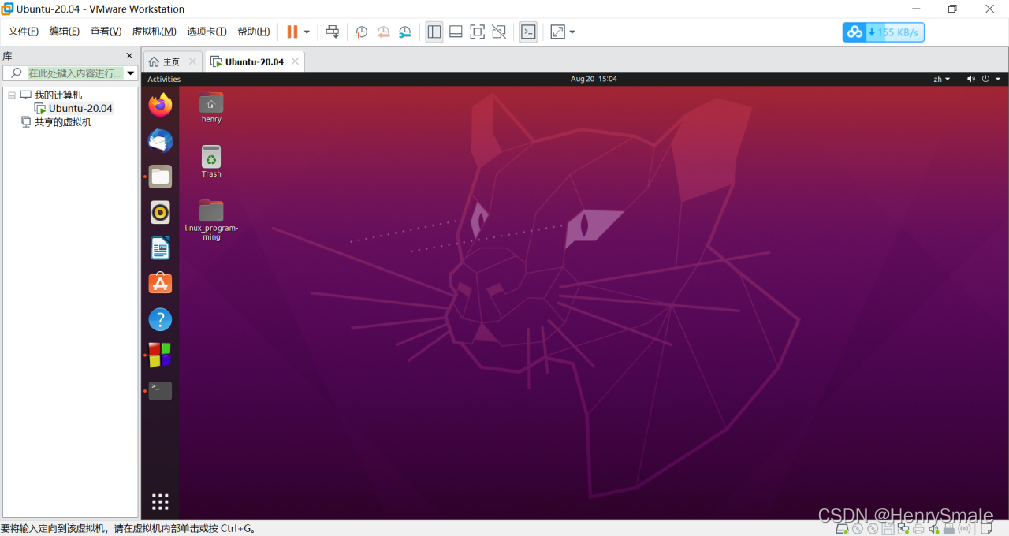Open the 选项卡(T) menu

207,32
